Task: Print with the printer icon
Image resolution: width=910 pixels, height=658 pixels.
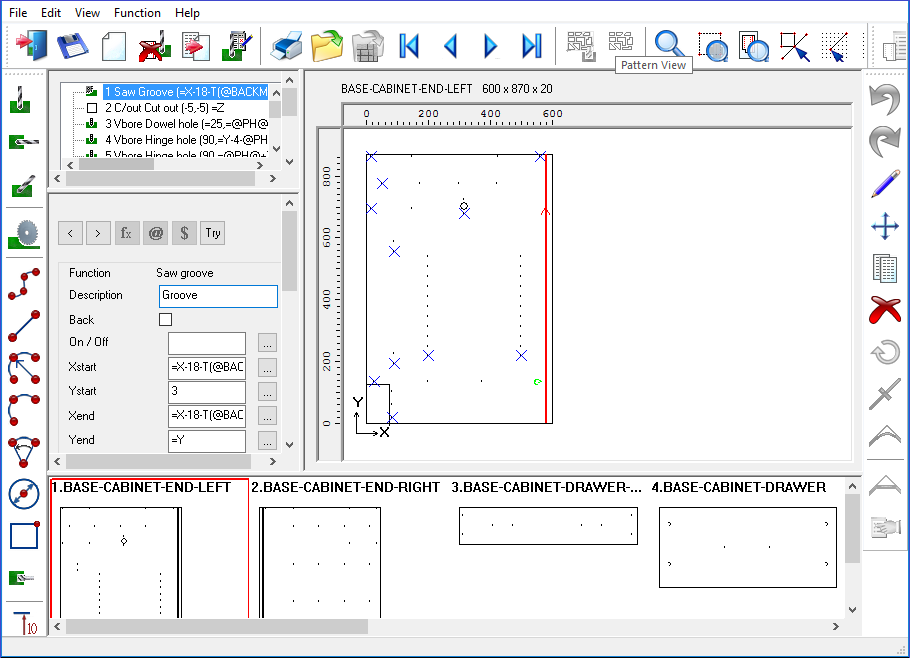Action: [286, 46]
